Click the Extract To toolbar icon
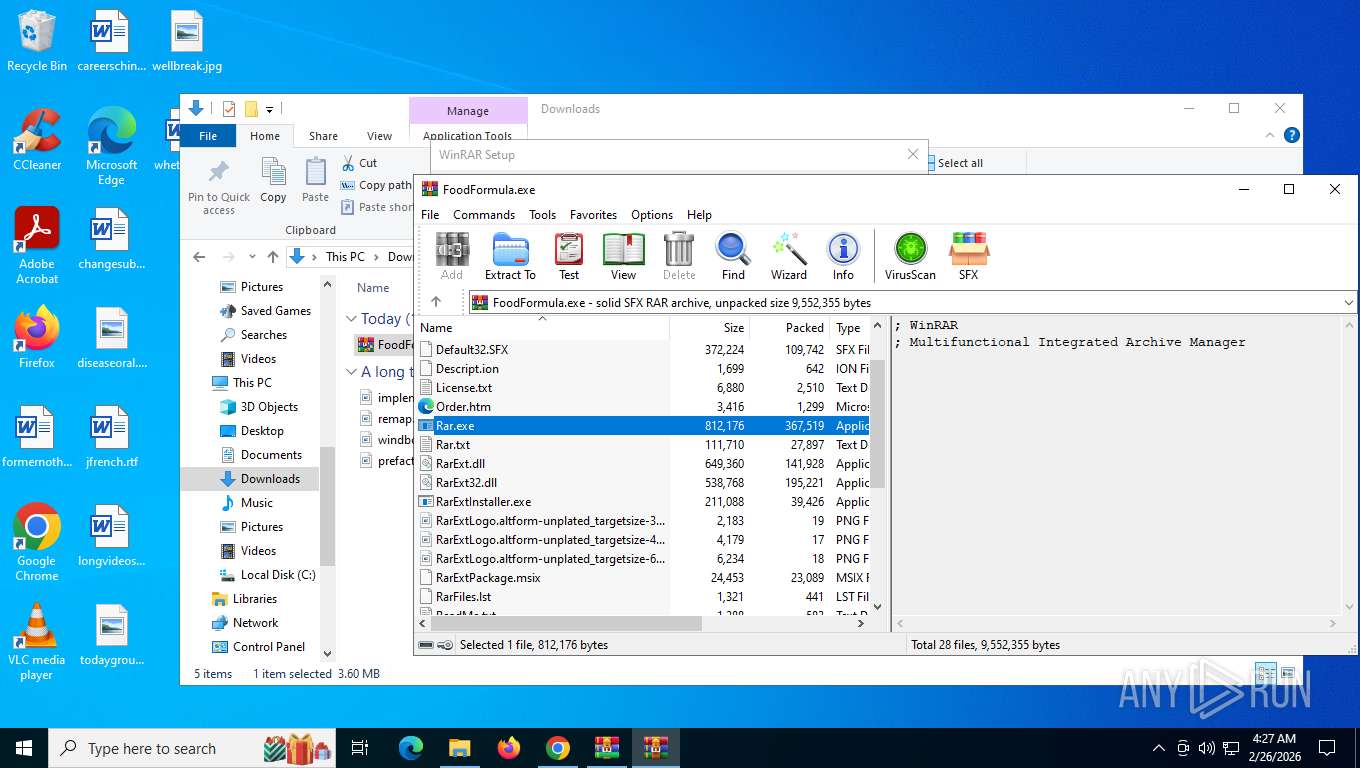 [510, 256]
